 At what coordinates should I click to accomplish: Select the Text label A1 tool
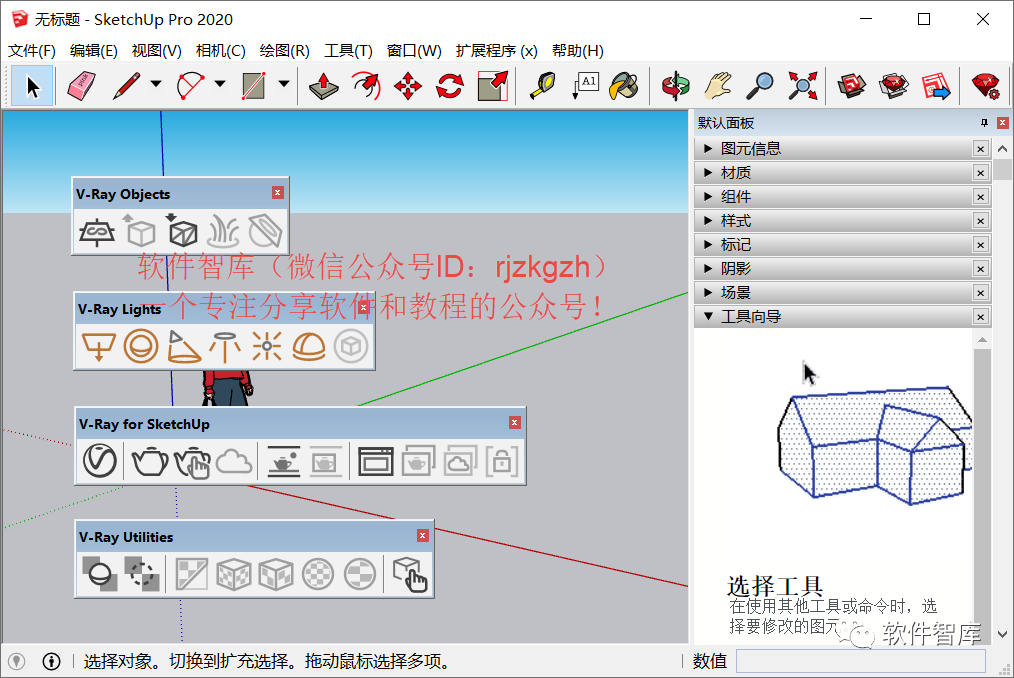[585, 85]
